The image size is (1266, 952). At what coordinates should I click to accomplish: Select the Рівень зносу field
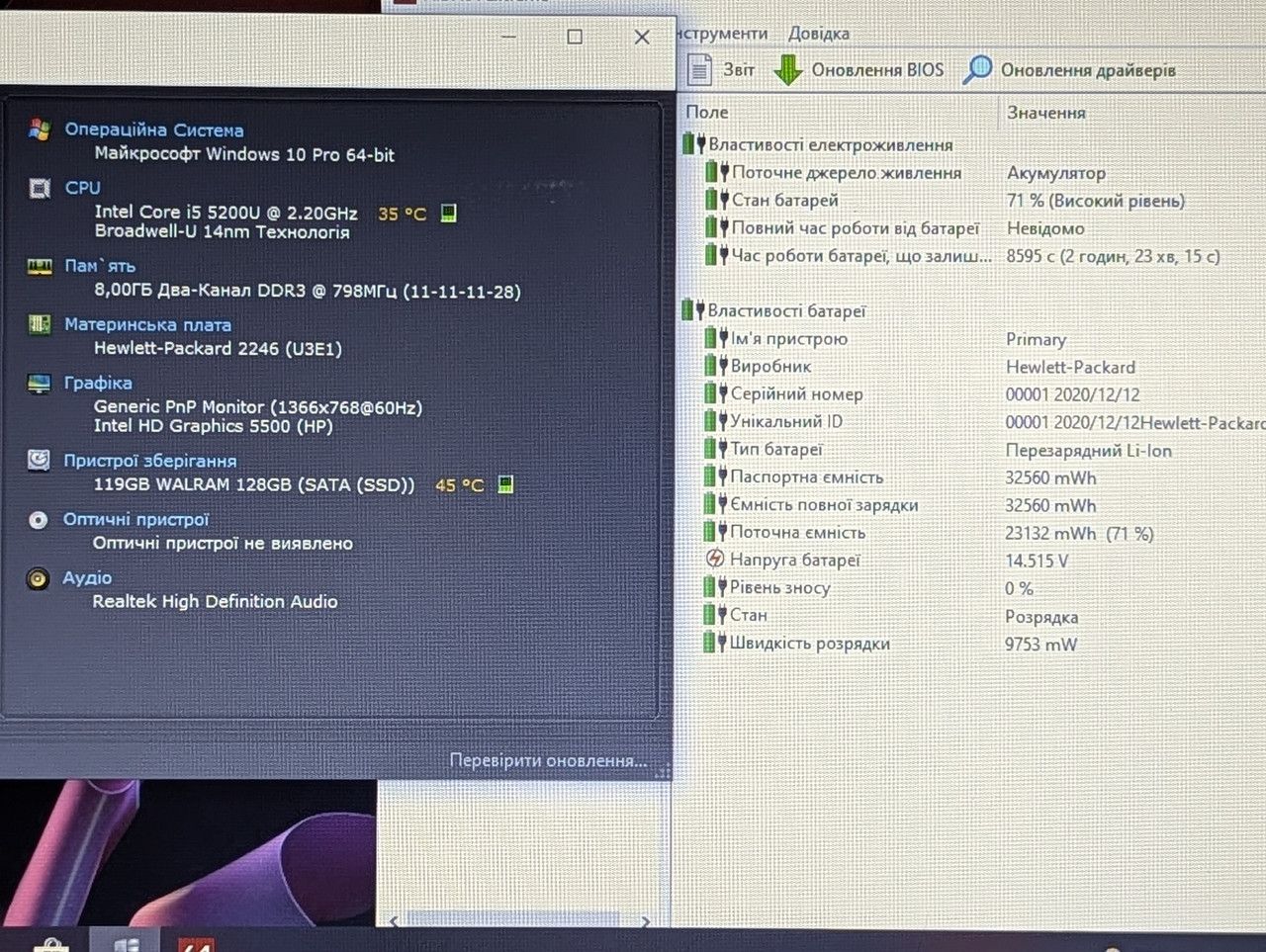tap(779, 588)
